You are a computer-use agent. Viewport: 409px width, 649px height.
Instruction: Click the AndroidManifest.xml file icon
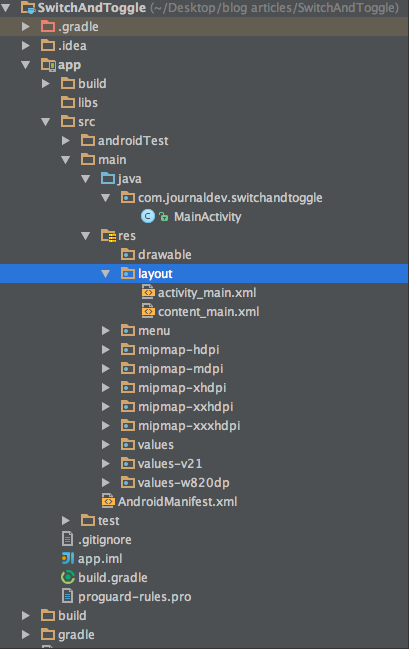108,501
